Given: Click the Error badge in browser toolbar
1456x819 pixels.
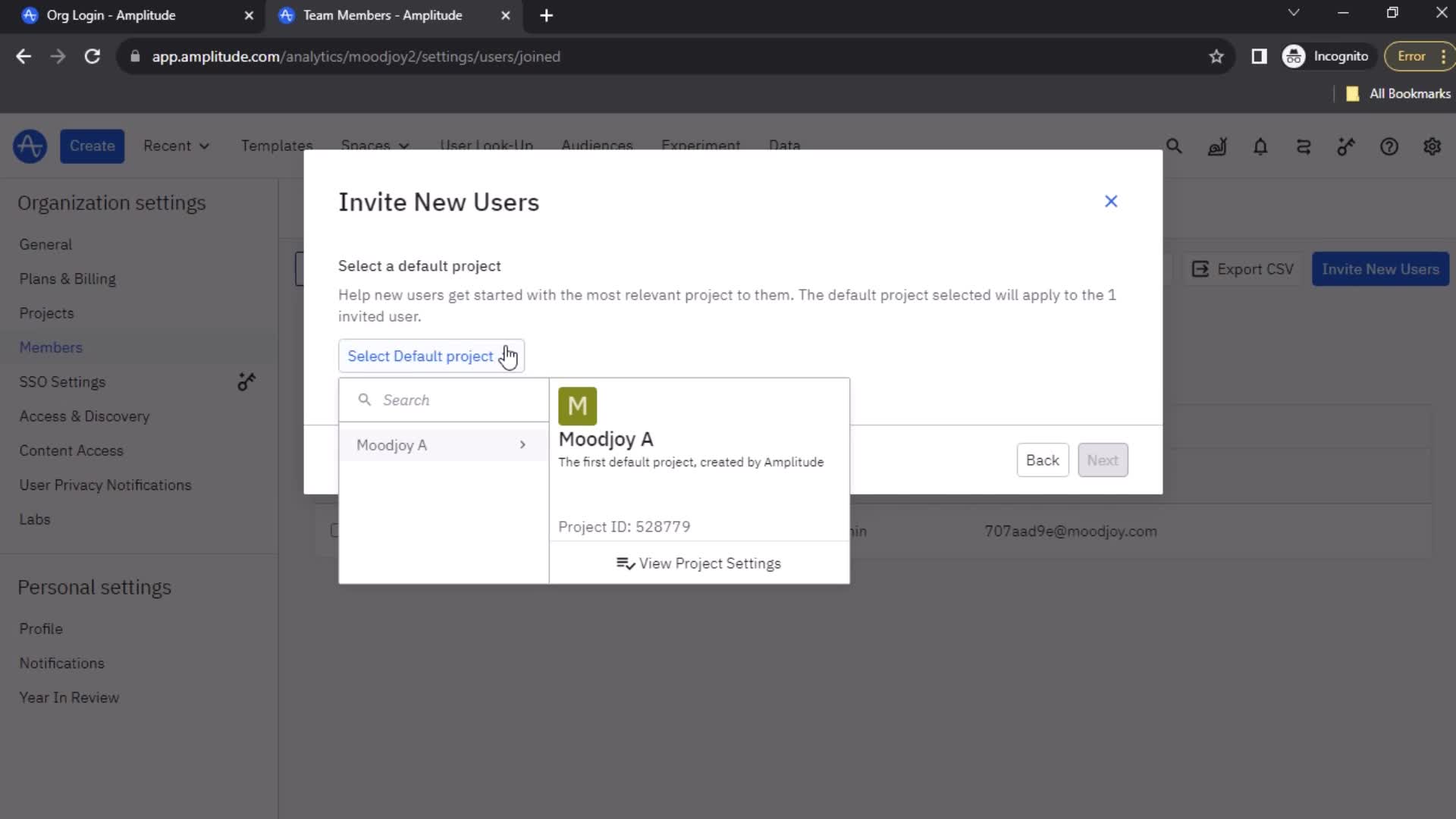Looking at the screenshot, I should click(x=1418, y=56).
